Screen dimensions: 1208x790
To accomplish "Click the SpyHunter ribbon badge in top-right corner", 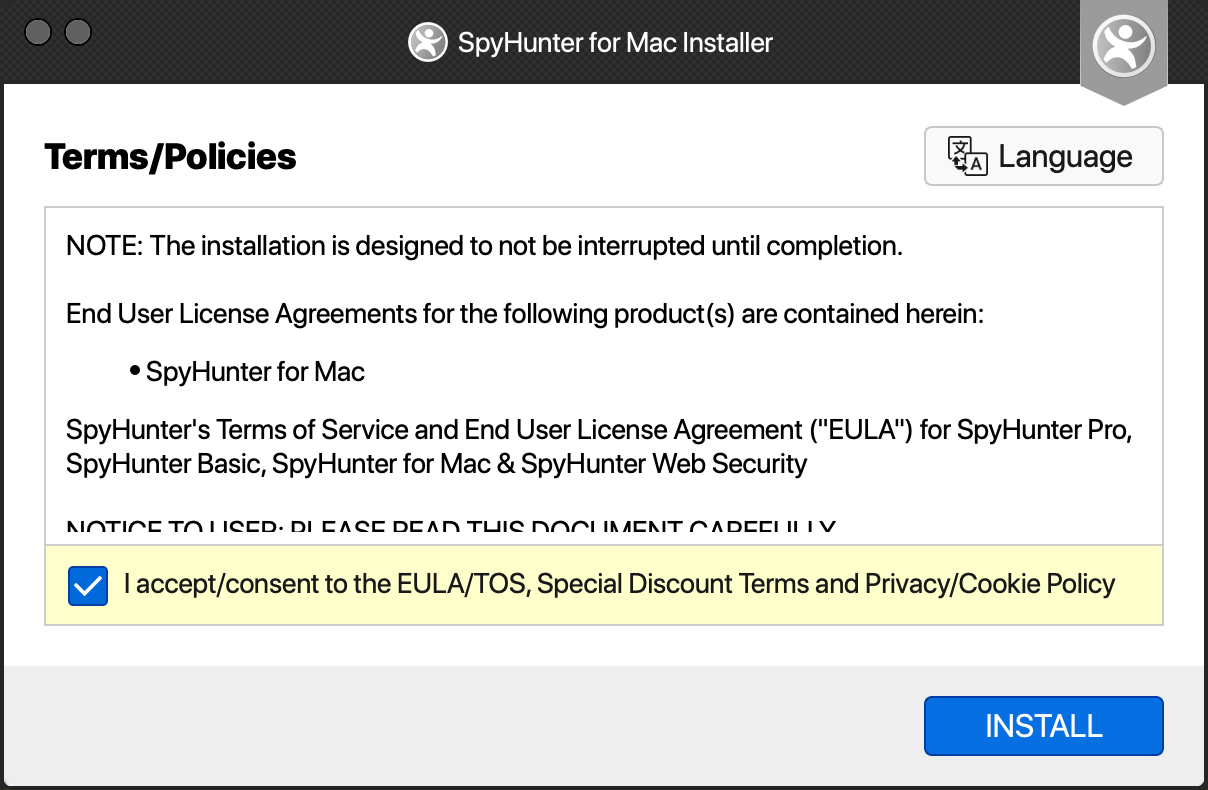I will click(x=1123, y=47).
